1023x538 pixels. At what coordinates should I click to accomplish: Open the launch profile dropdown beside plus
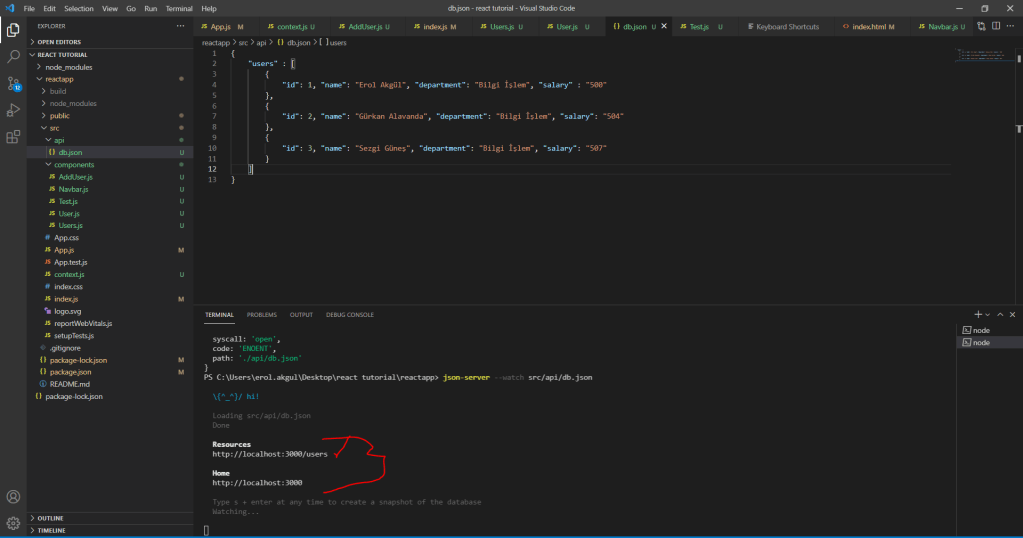pos(987,314)
